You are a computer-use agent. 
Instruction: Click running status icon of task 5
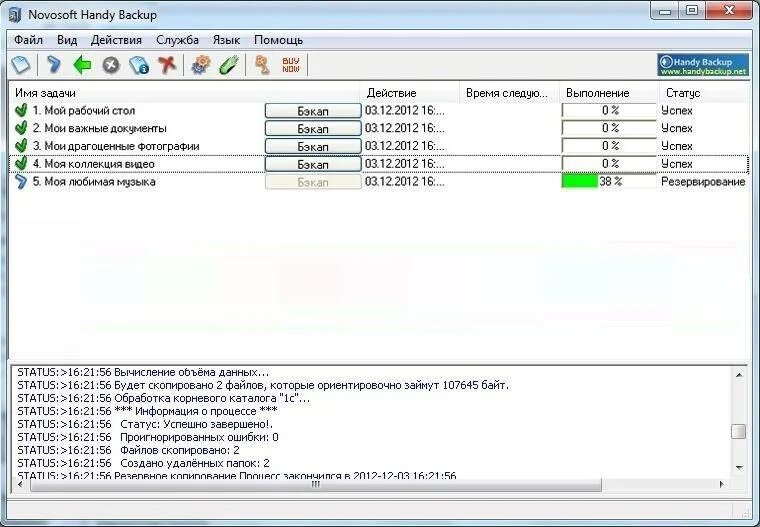[x=21, y=182]
